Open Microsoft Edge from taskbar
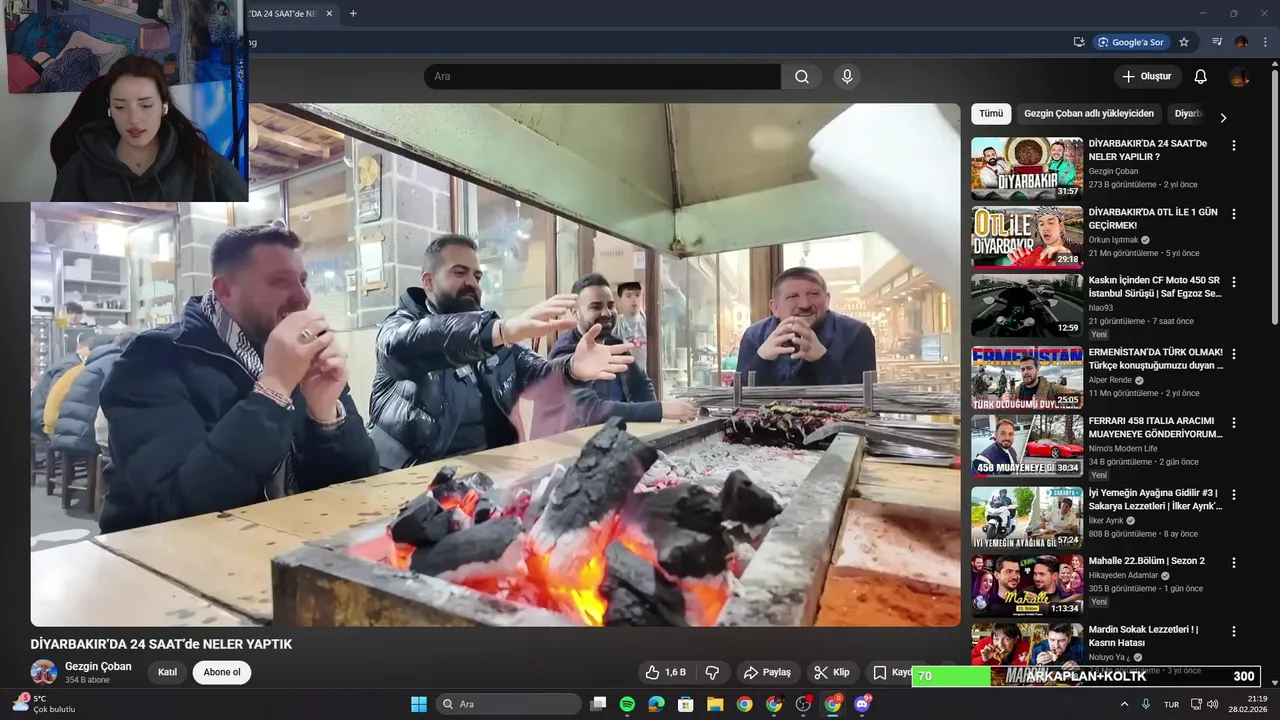Image resolution: width=1280 pixels, height=720 pixels. pos(656,704)
